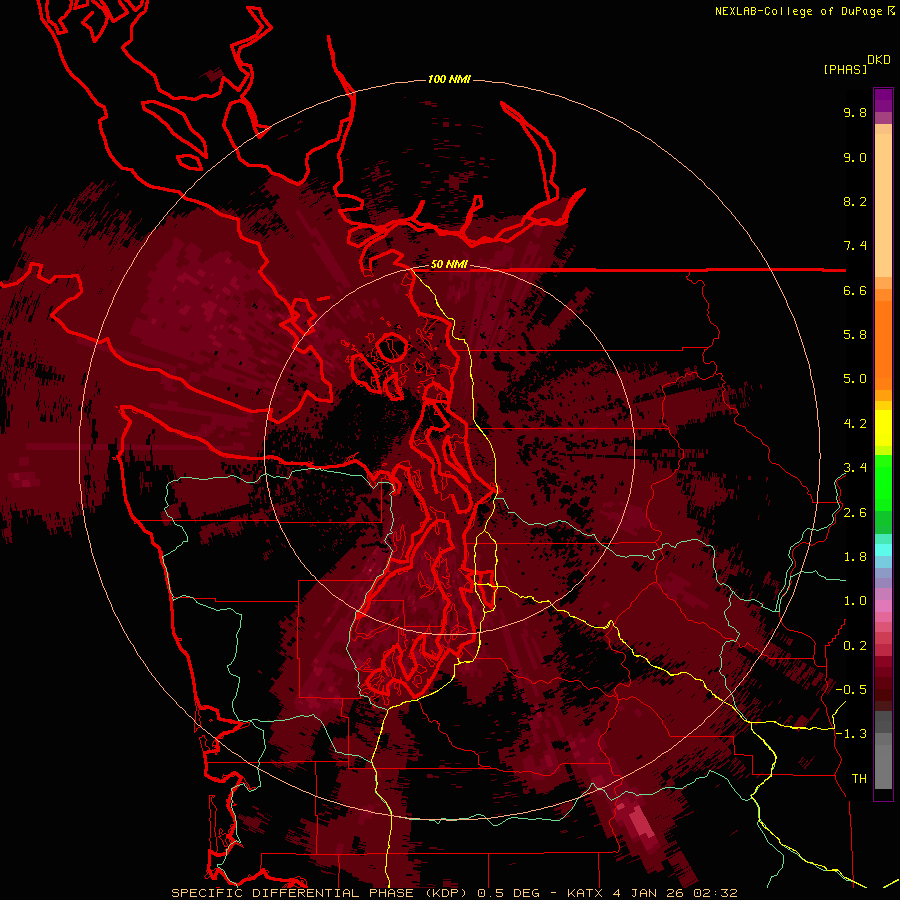Click the 6.6 legend value

855,290
